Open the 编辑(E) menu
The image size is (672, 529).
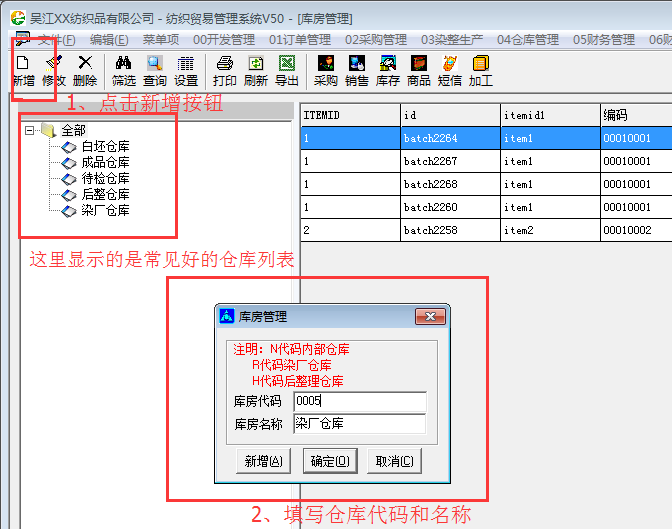109,40
